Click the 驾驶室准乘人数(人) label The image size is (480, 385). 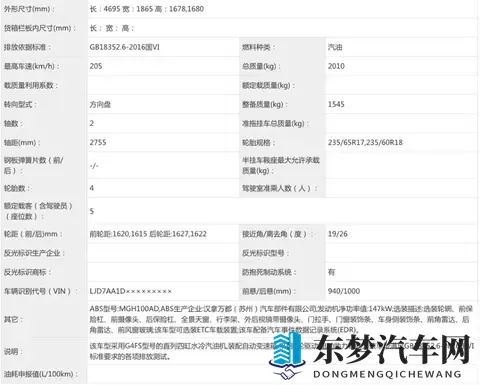(279, 188)
